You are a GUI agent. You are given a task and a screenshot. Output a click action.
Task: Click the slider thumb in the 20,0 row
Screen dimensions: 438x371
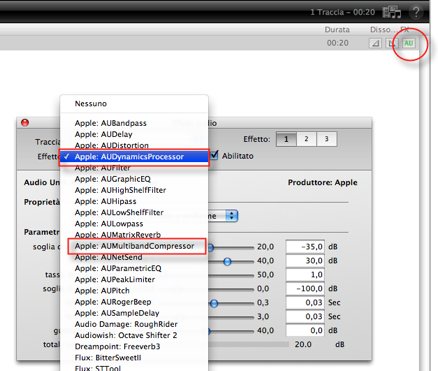coord(211,247)
